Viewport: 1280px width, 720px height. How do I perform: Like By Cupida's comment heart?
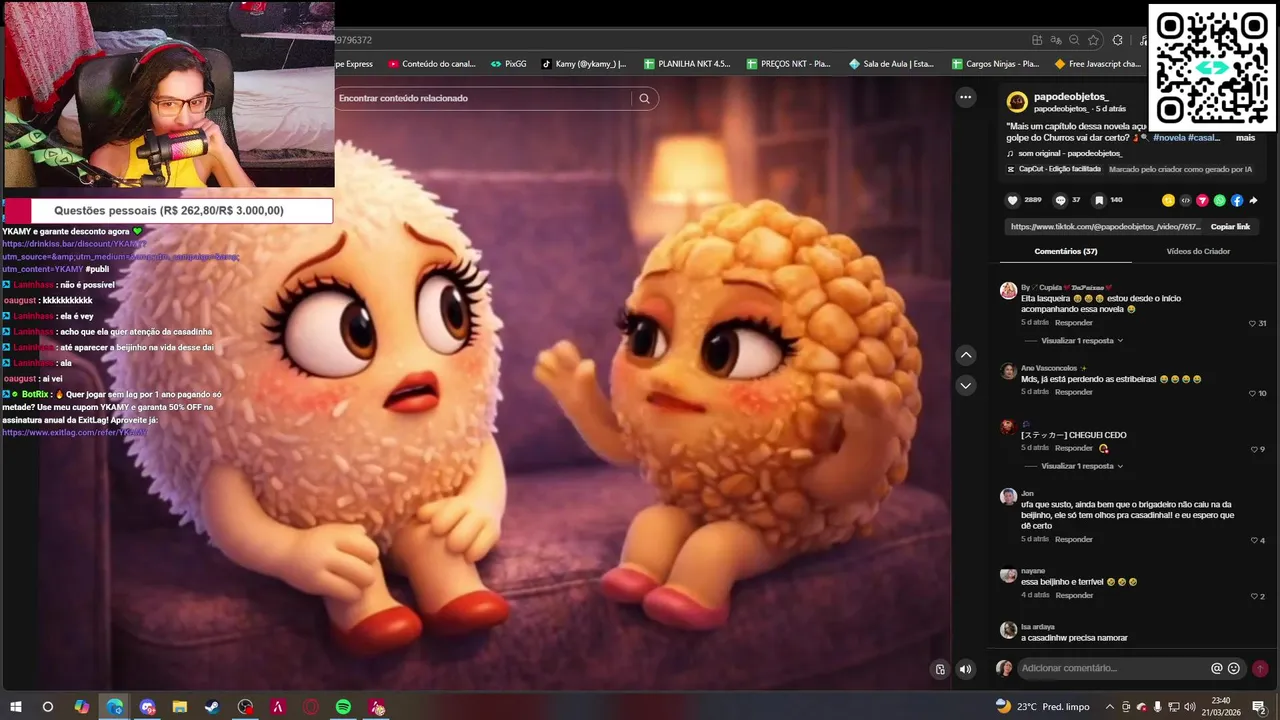pos(1252,323)
